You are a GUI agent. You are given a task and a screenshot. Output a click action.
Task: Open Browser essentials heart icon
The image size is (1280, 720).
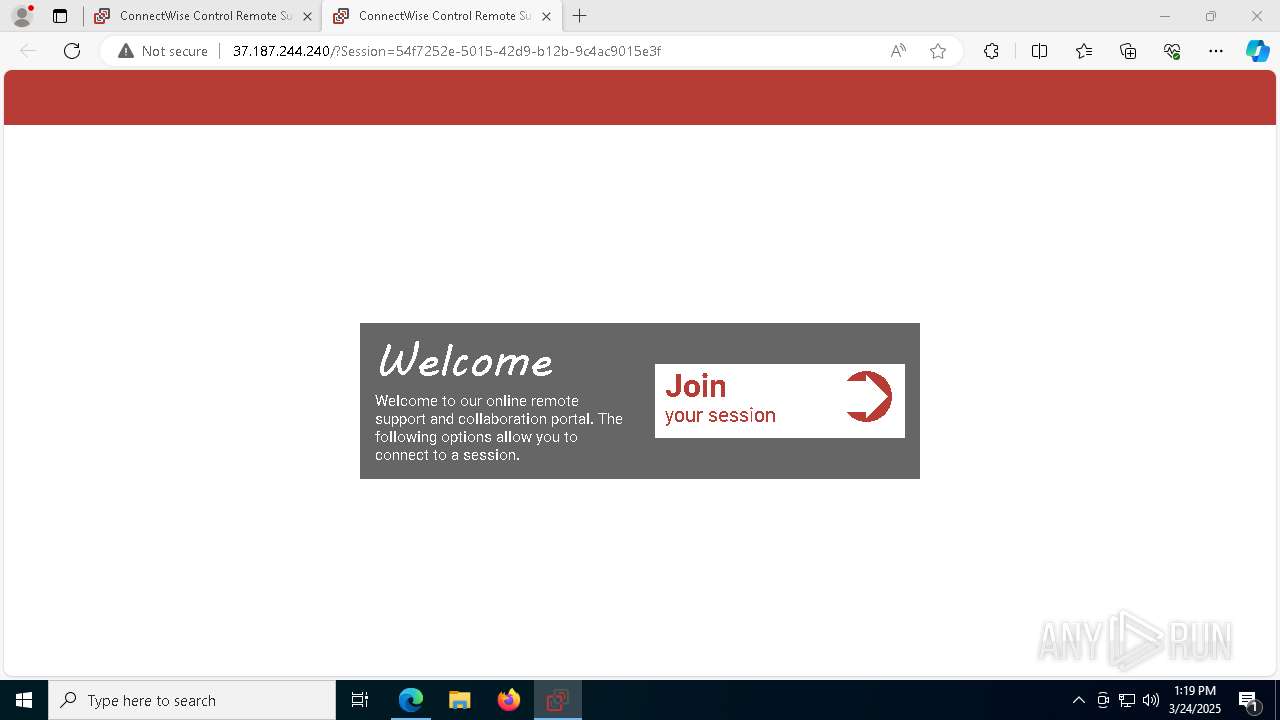pyautogui.click(x=1172, y=51)
